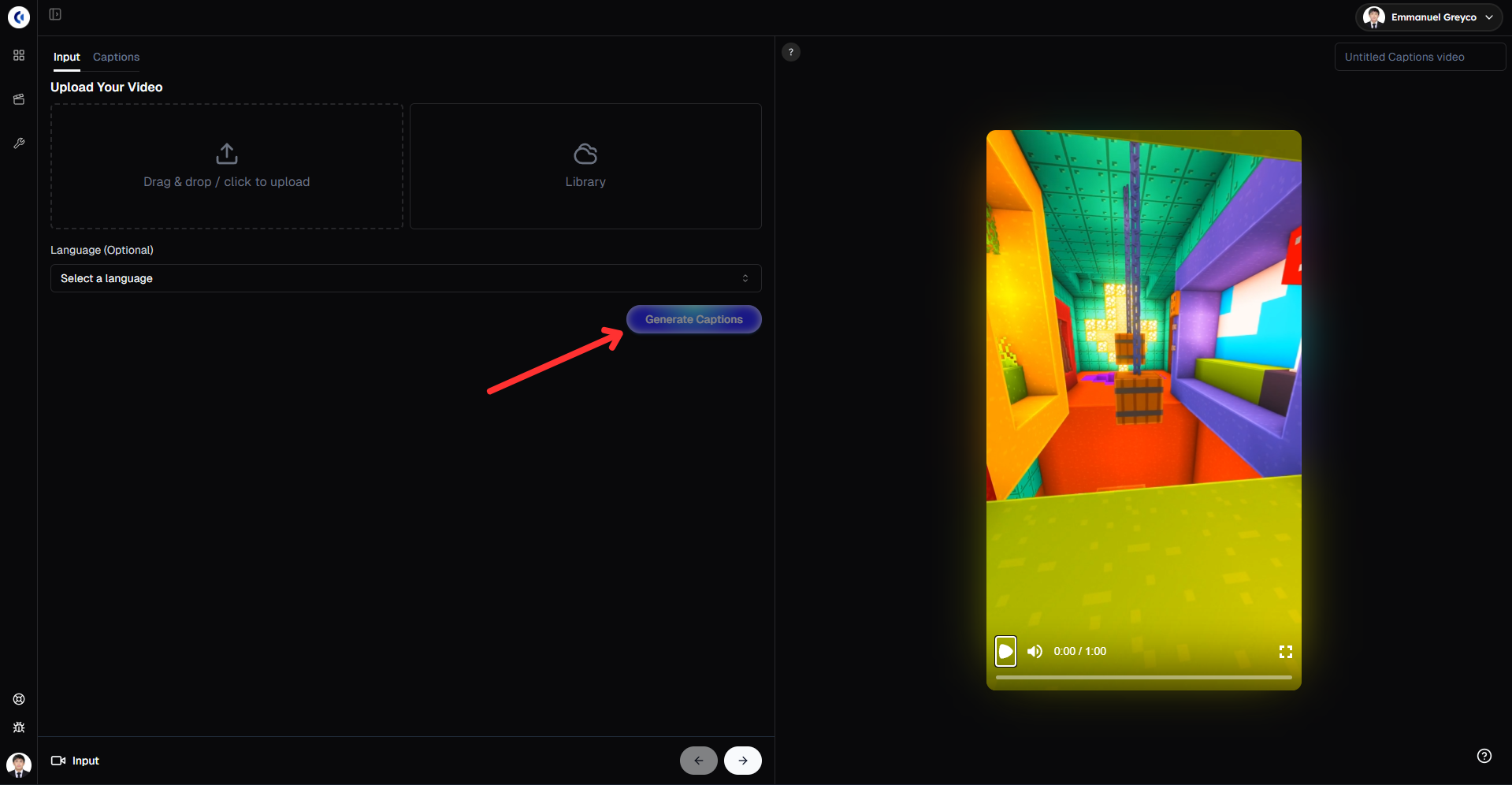Click the question mark help badge near preview
The height and width of the screenshot is (785, 1512).
(791, 52)
